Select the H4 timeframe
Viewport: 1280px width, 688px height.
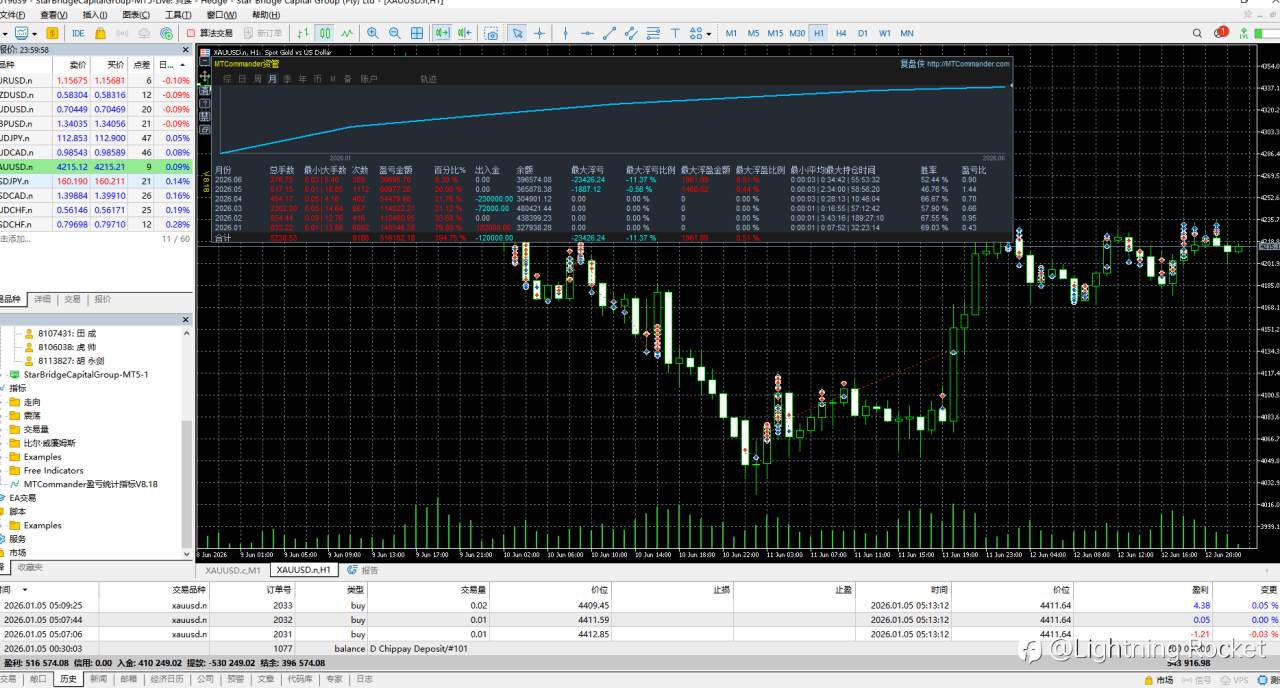pyautogui.click(x=841, y=33)
